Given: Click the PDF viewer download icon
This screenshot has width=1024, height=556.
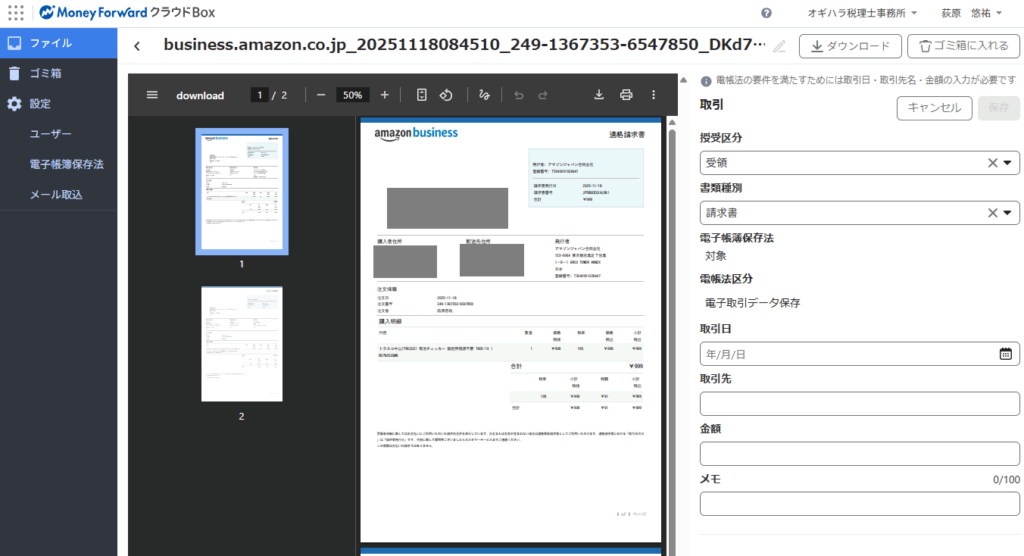Looking at the screenshot, I should [x=599, y=95].
